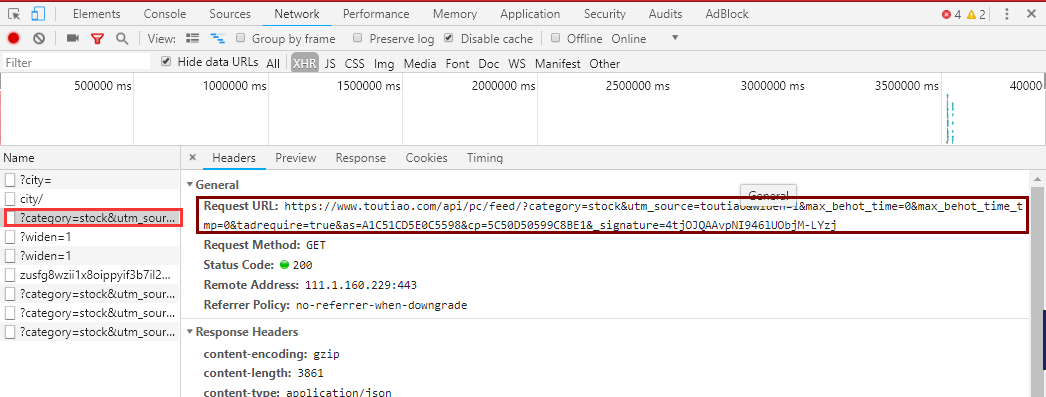Filter requests by Media type
Viewport: 1046px width, 397px height.
click(x=420, y=63)
